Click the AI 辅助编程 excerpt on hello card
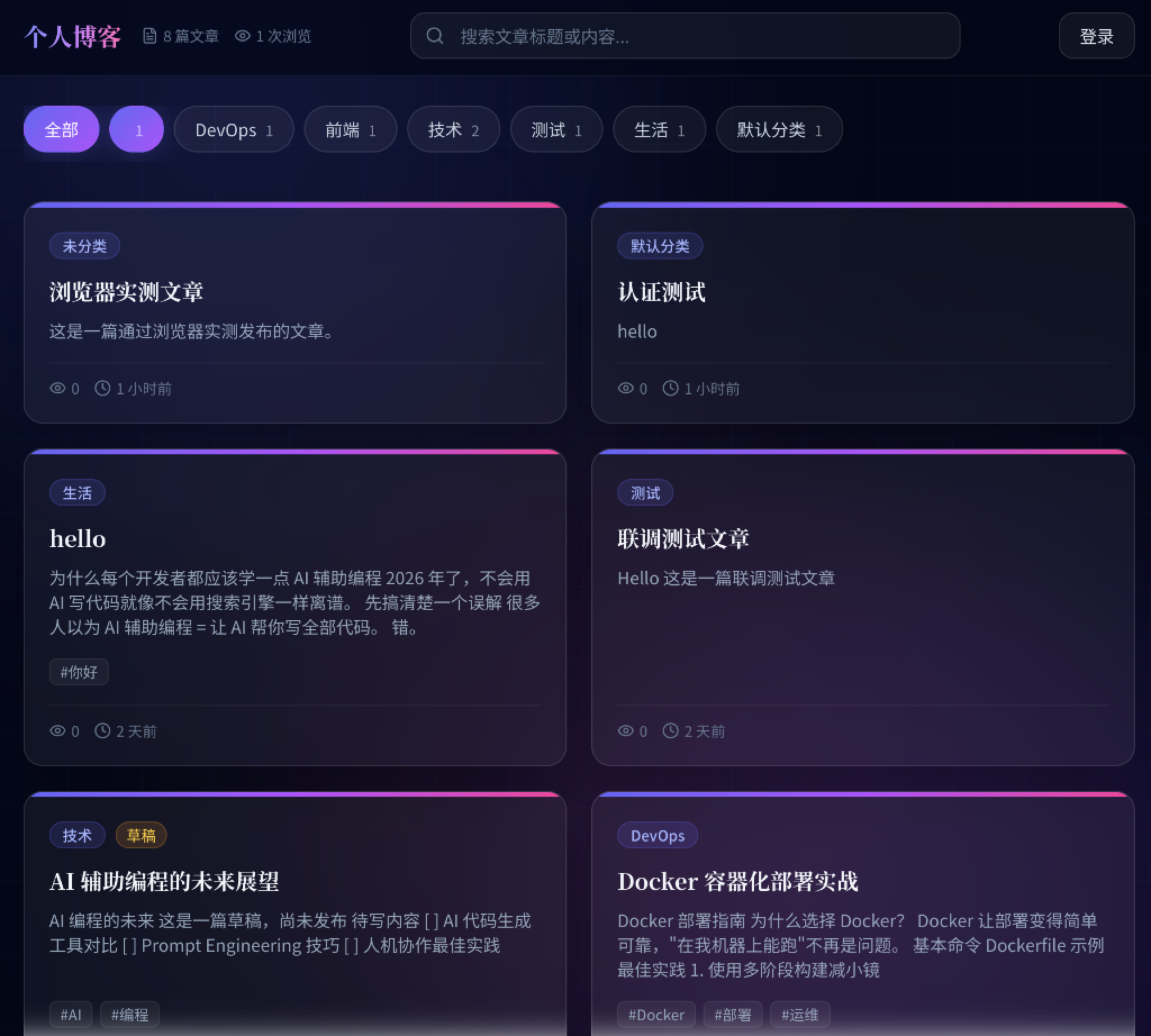This screenshot has height=1036, width=1151. (295, 603)
